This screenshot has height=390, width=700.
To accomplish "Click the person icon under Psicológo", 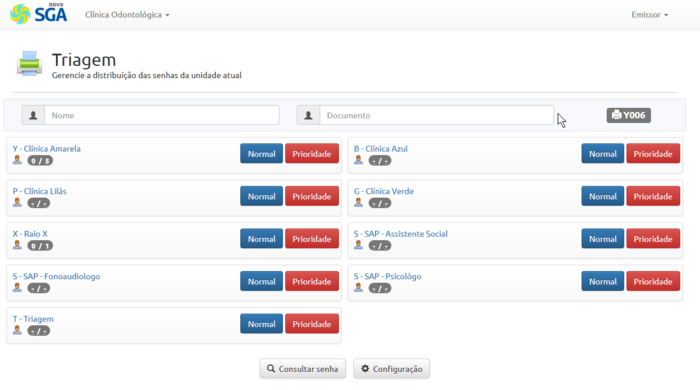I will point(358,288).
